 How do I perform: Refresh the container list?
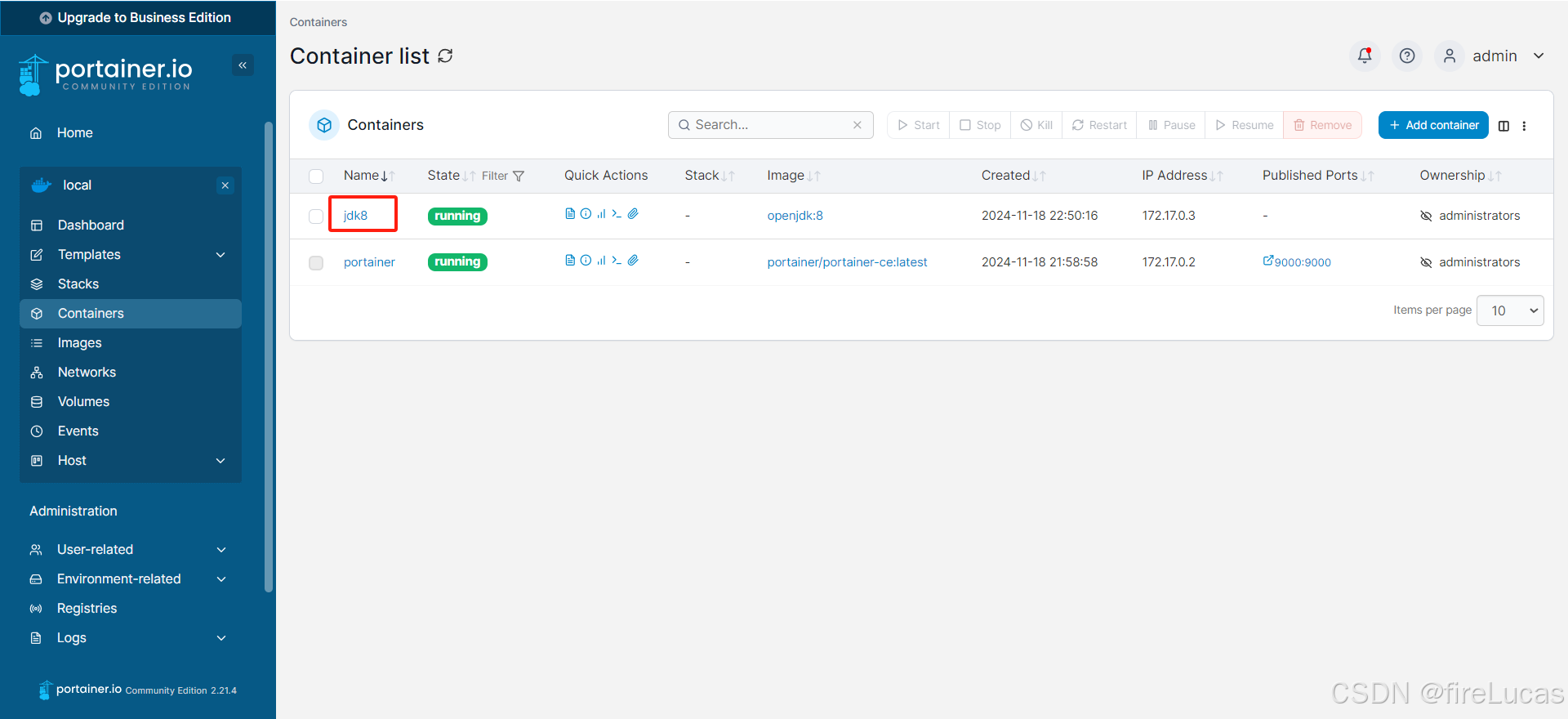[x=445, y=56]
